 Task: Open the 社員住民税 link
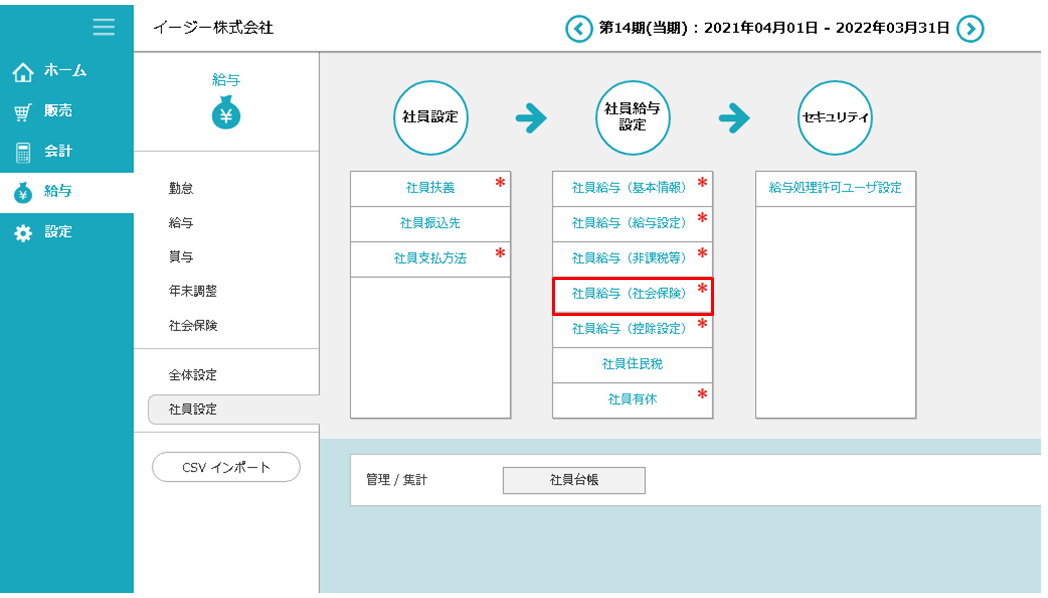[x=632, y=364]
